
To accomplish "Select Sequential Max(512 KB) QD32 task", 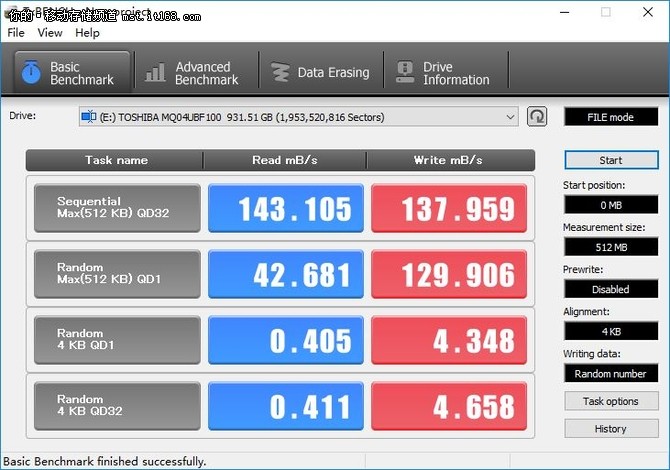I will pyautogui.click(x=117, y=208).
